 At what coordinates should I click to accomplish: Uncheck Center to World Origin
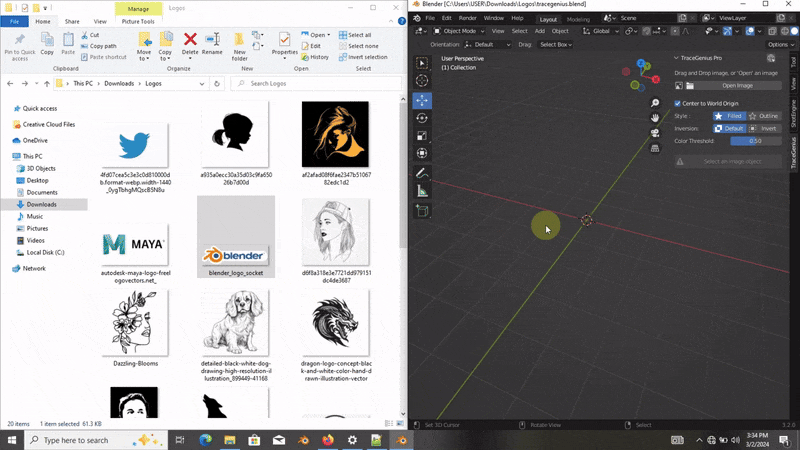point(677,103)
